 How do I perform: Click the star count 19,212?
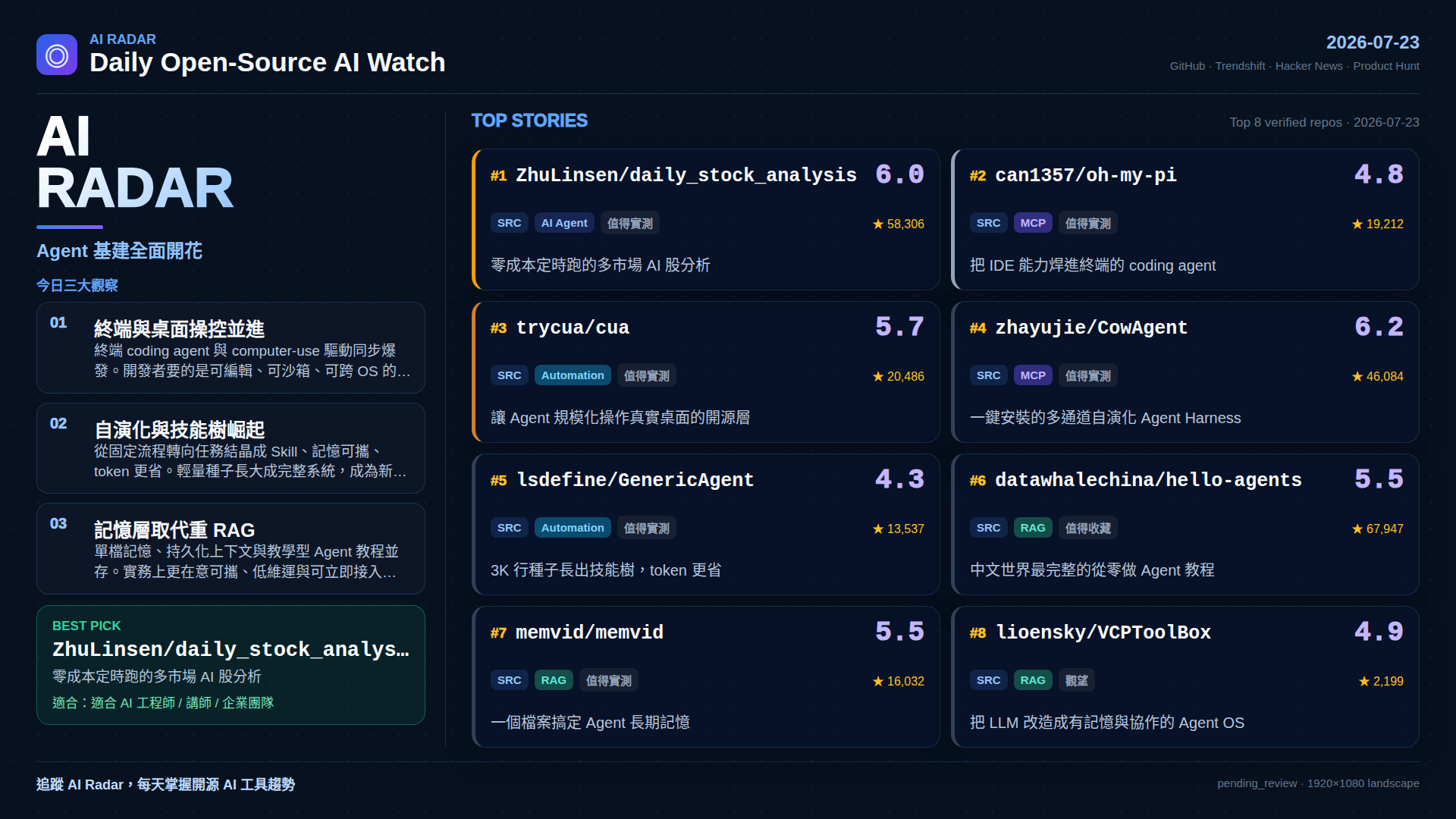1378,224
